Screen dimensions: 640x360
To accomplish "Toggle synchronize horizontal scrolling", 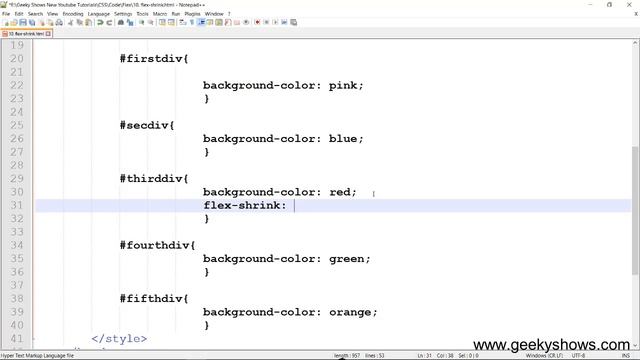I will click(171, 22).
